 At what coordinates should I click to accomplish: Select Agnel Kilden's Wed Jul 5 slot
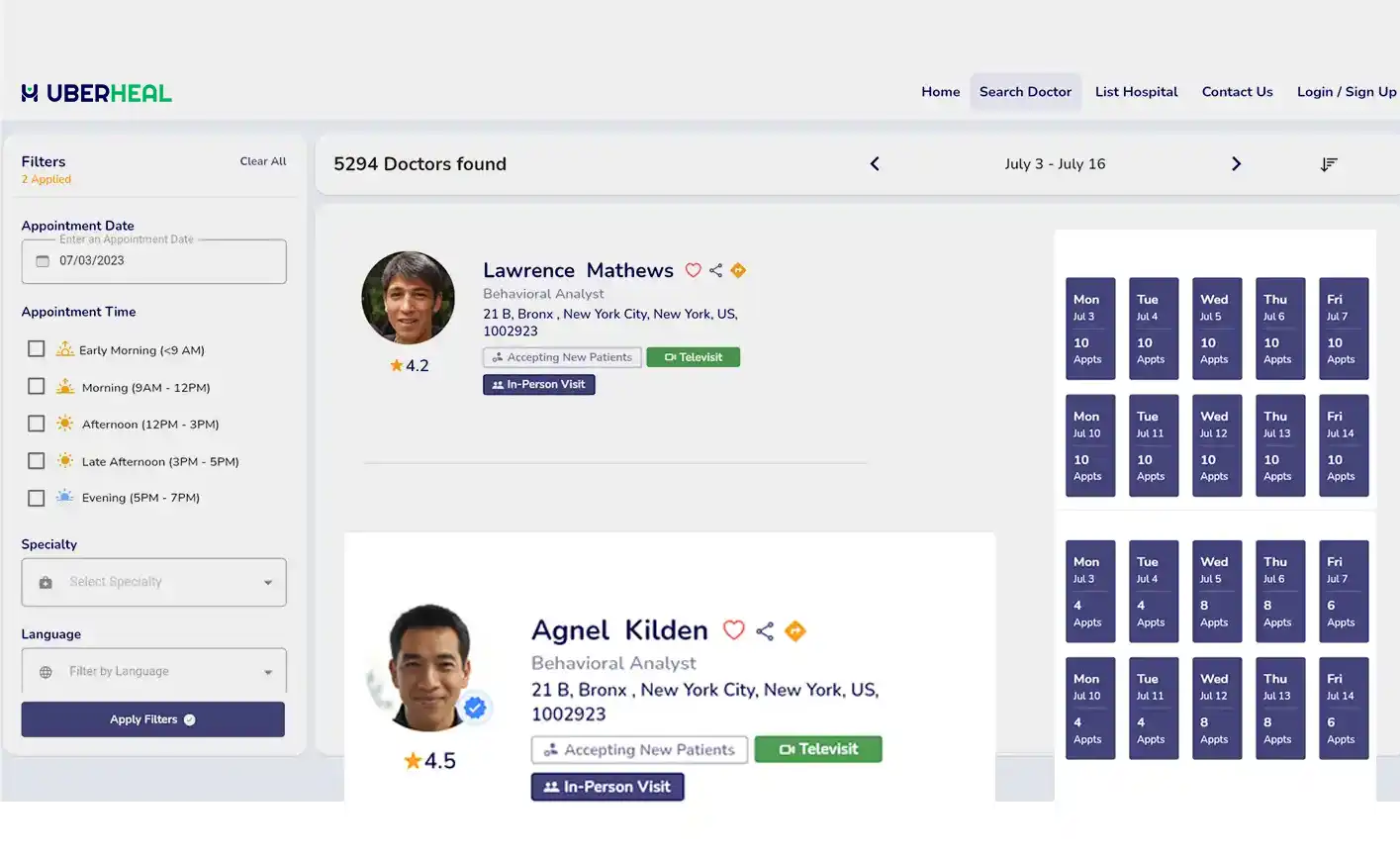pos(1216,592)
